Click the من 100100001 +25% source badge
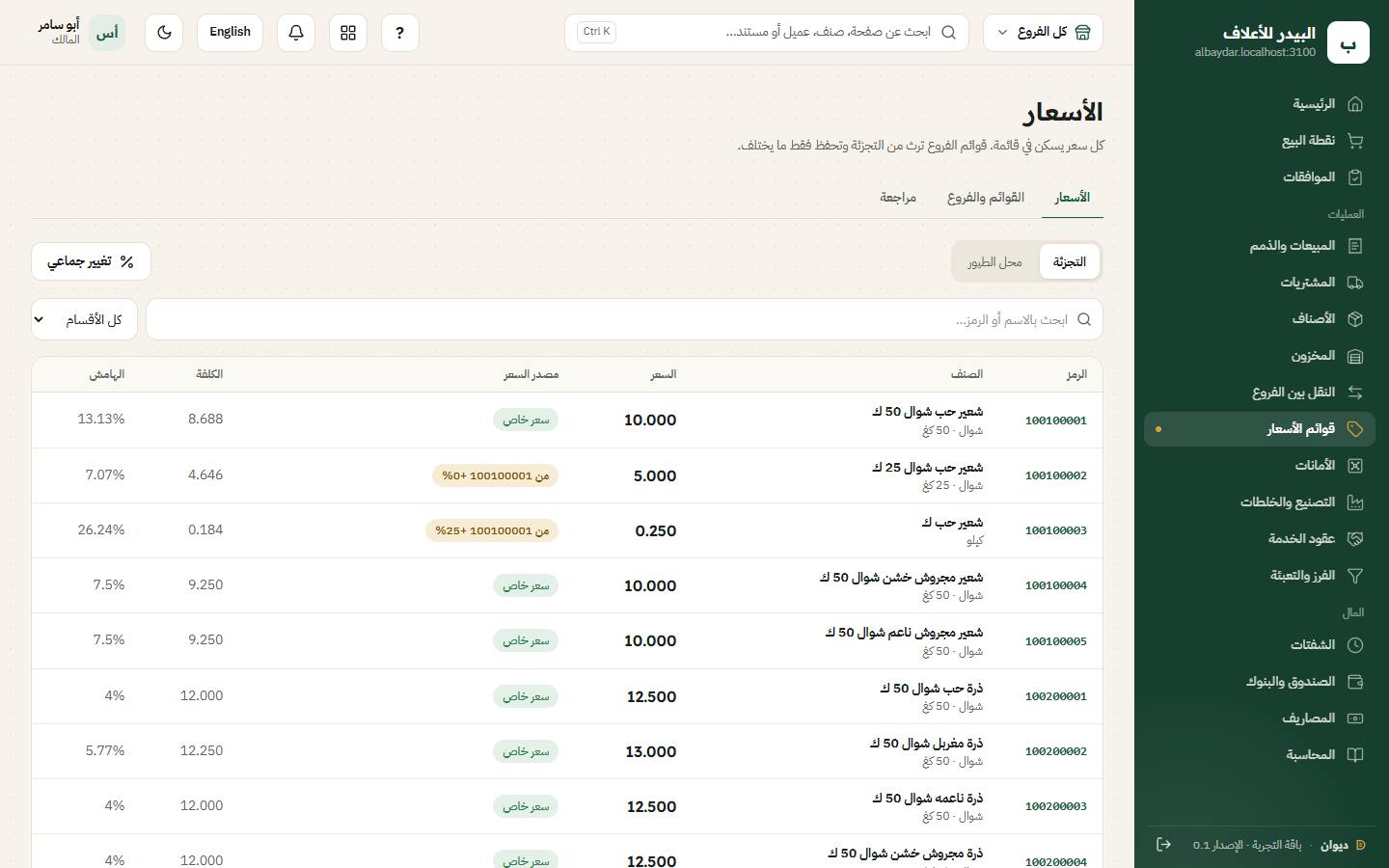Viewport: 1389px width, 868px height. [x=492, y=530]
